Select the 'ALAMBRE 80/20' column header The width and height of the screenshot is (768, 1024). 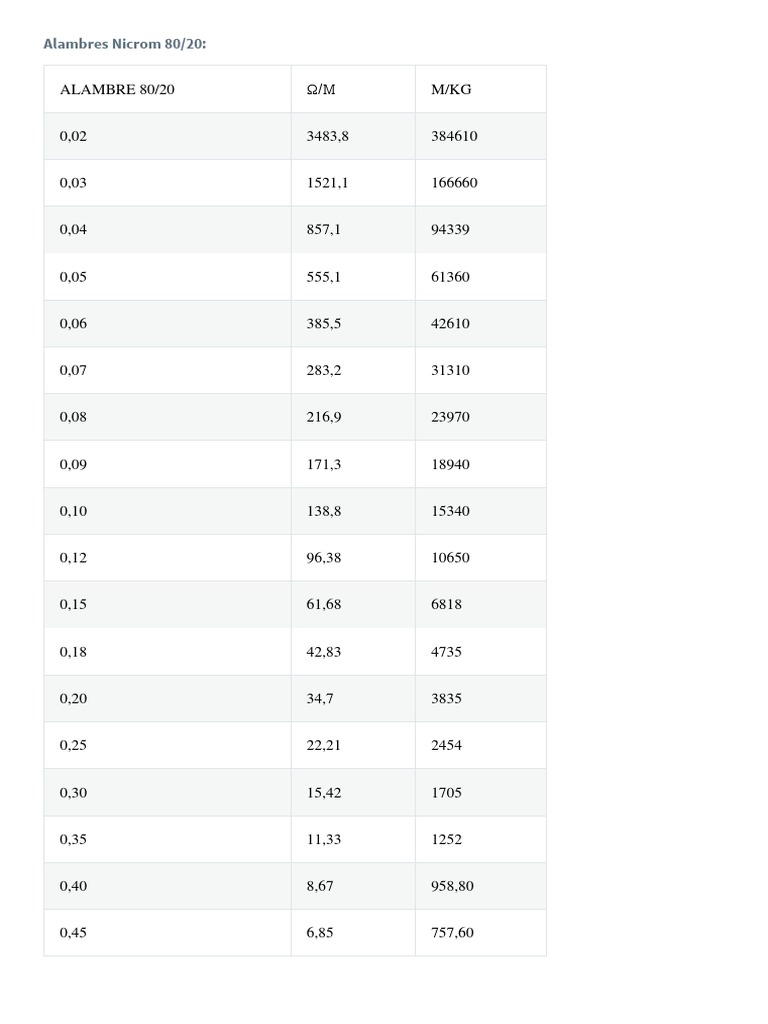tap(117, 90)
